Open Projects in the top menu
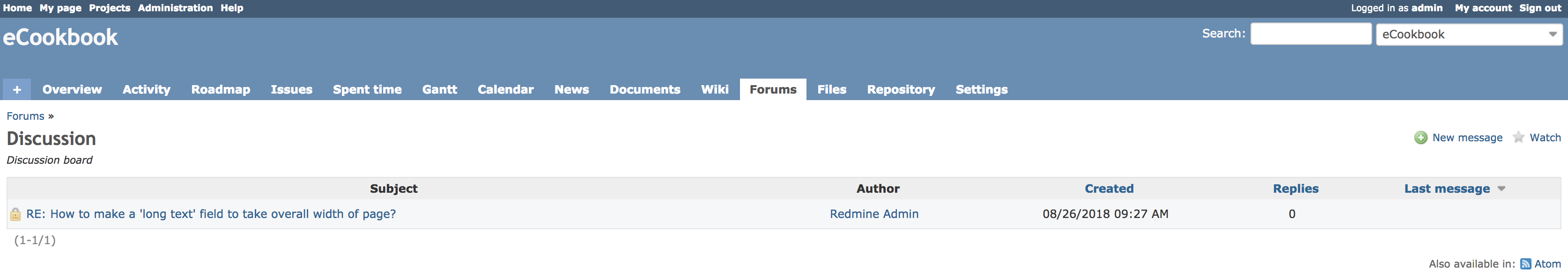 pos(110,8)
